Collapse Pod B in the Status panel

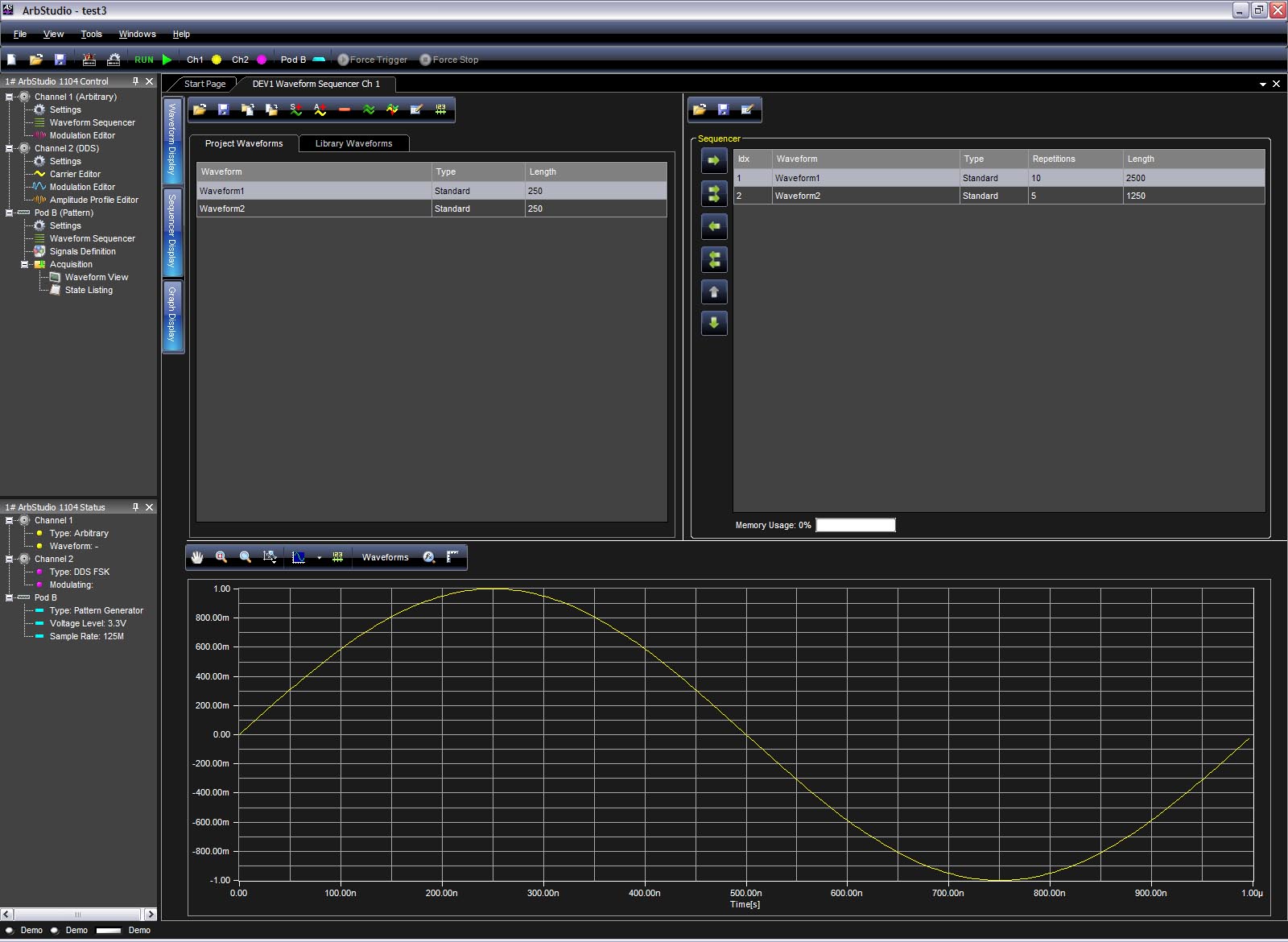10,597
